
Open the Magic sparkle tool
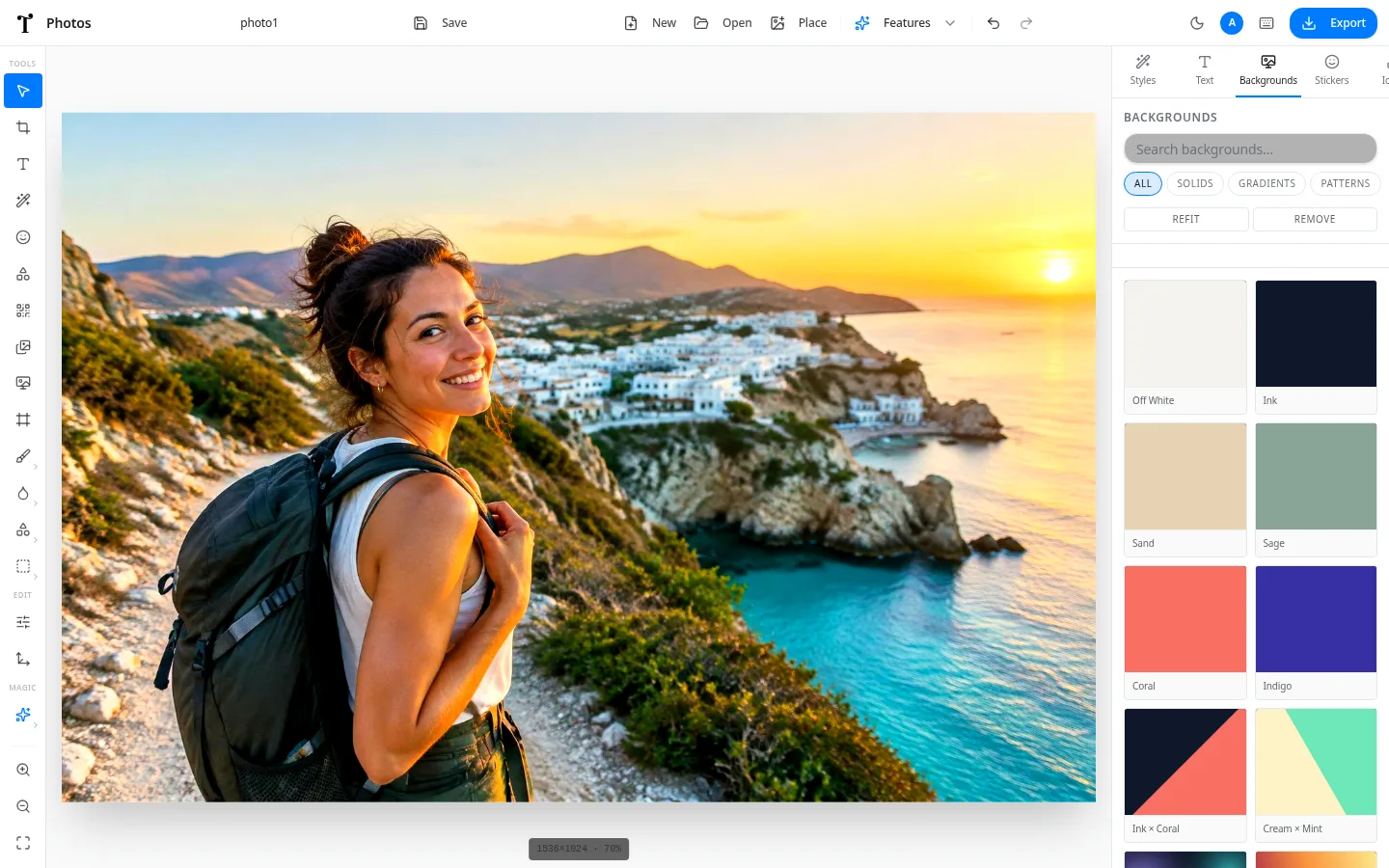[x=23, y=715]
